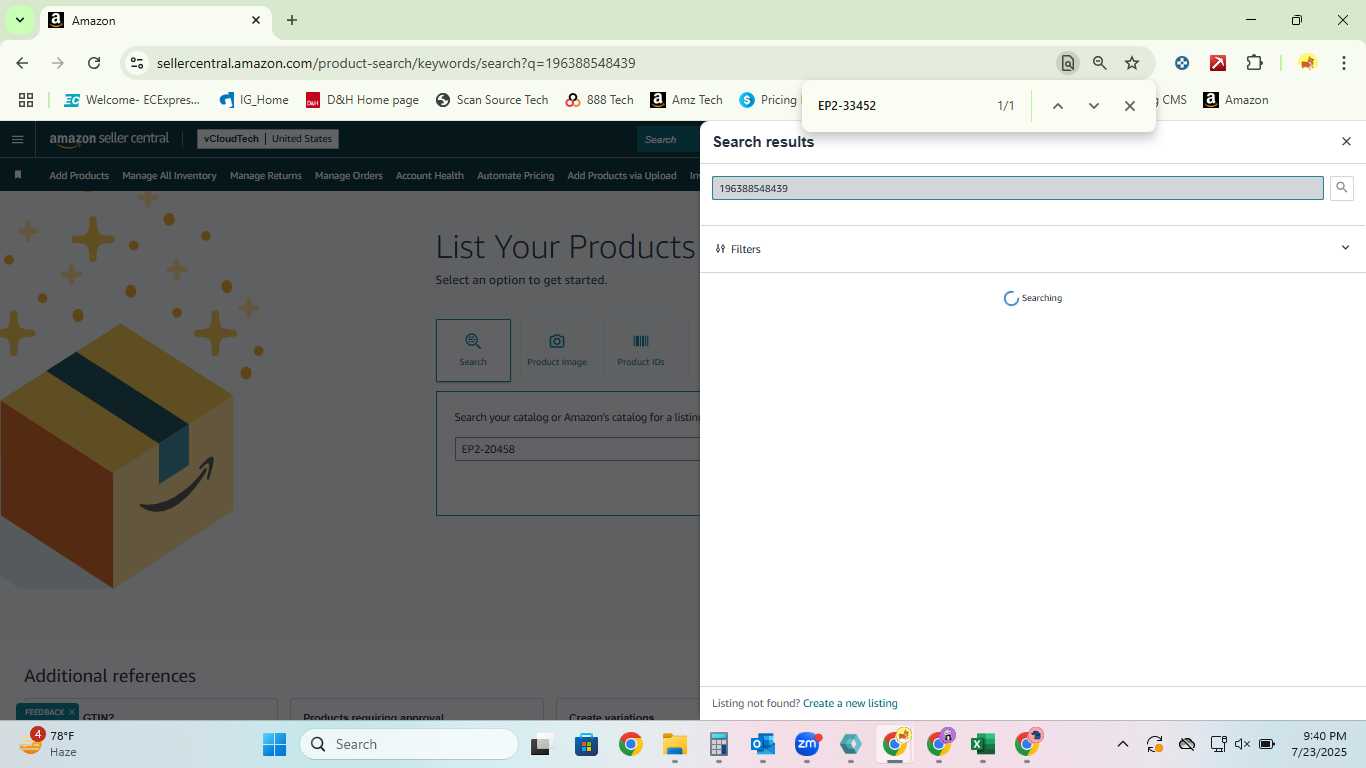Click the find-in-page icon in address bar

(1068, 63)
